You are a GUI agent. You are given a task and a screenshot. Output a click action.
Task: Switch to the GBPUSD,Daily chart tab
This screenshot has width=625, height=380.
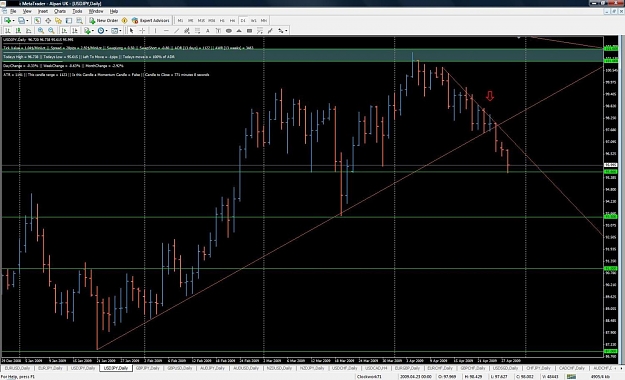click(180, 368)
